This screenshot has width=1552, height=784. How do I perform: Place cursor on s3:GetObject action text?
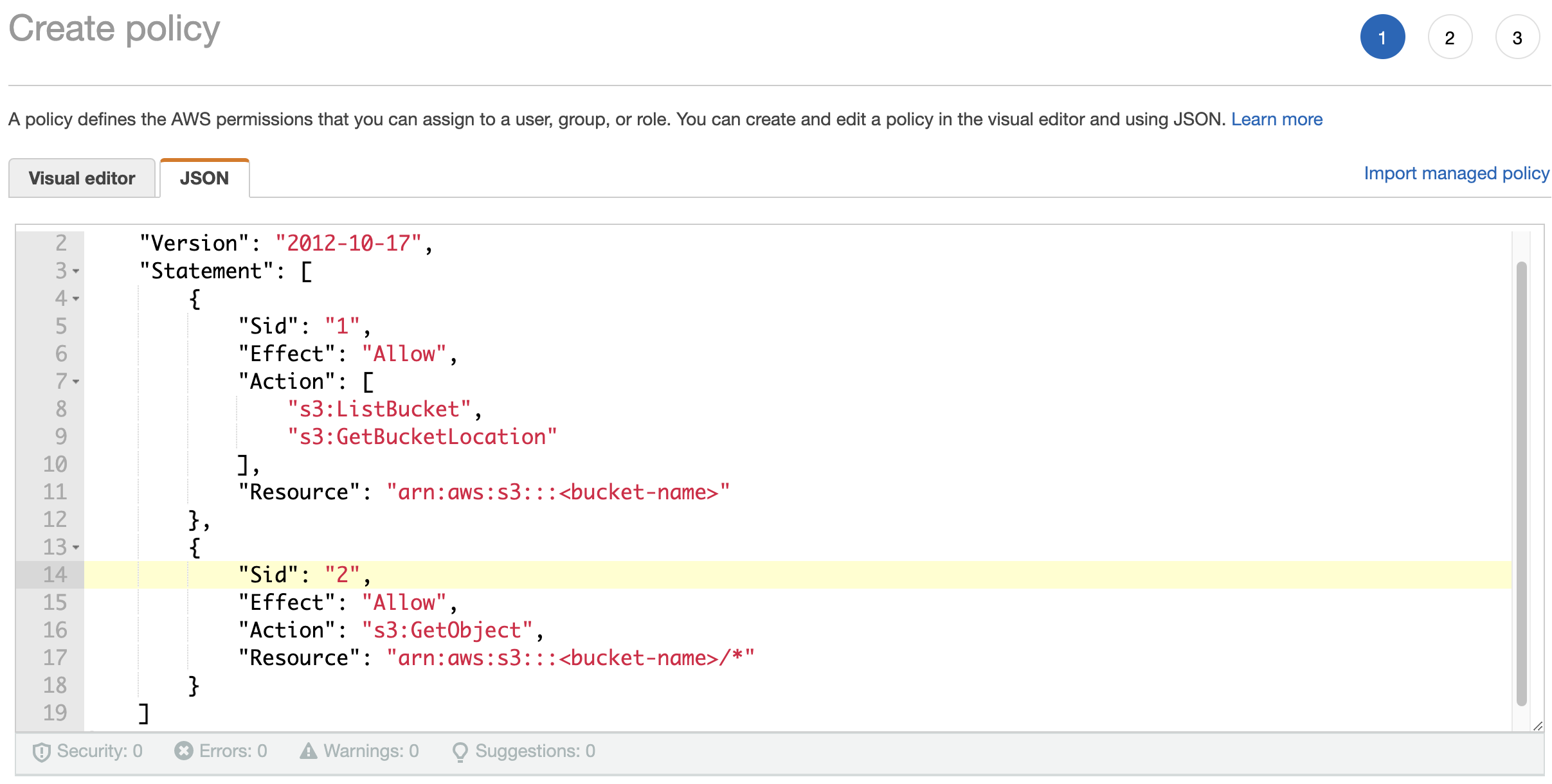tap(447, 630)
